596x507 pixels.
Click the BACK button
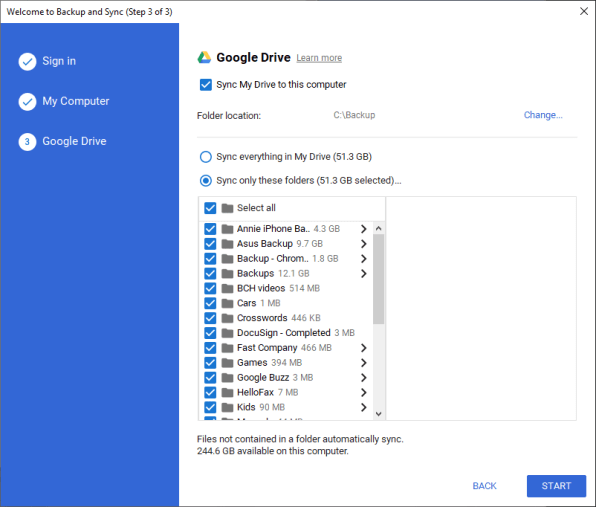pyautogui.click(x=484, y=486)
